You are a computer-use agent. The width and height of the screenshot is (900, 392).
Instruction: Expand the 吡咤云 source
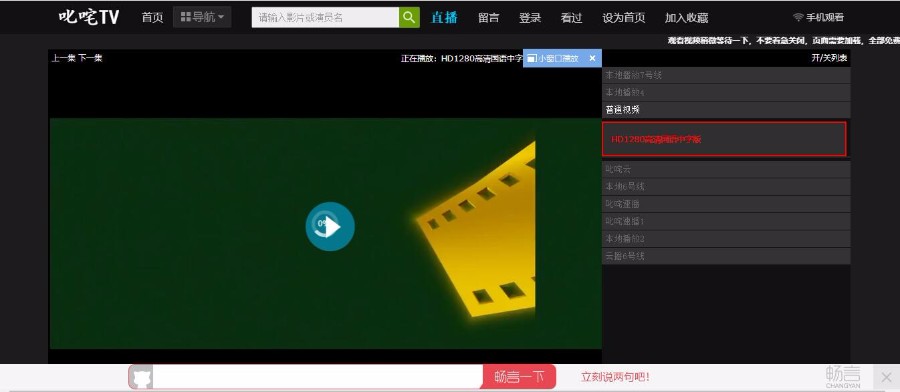pos(726,169)
